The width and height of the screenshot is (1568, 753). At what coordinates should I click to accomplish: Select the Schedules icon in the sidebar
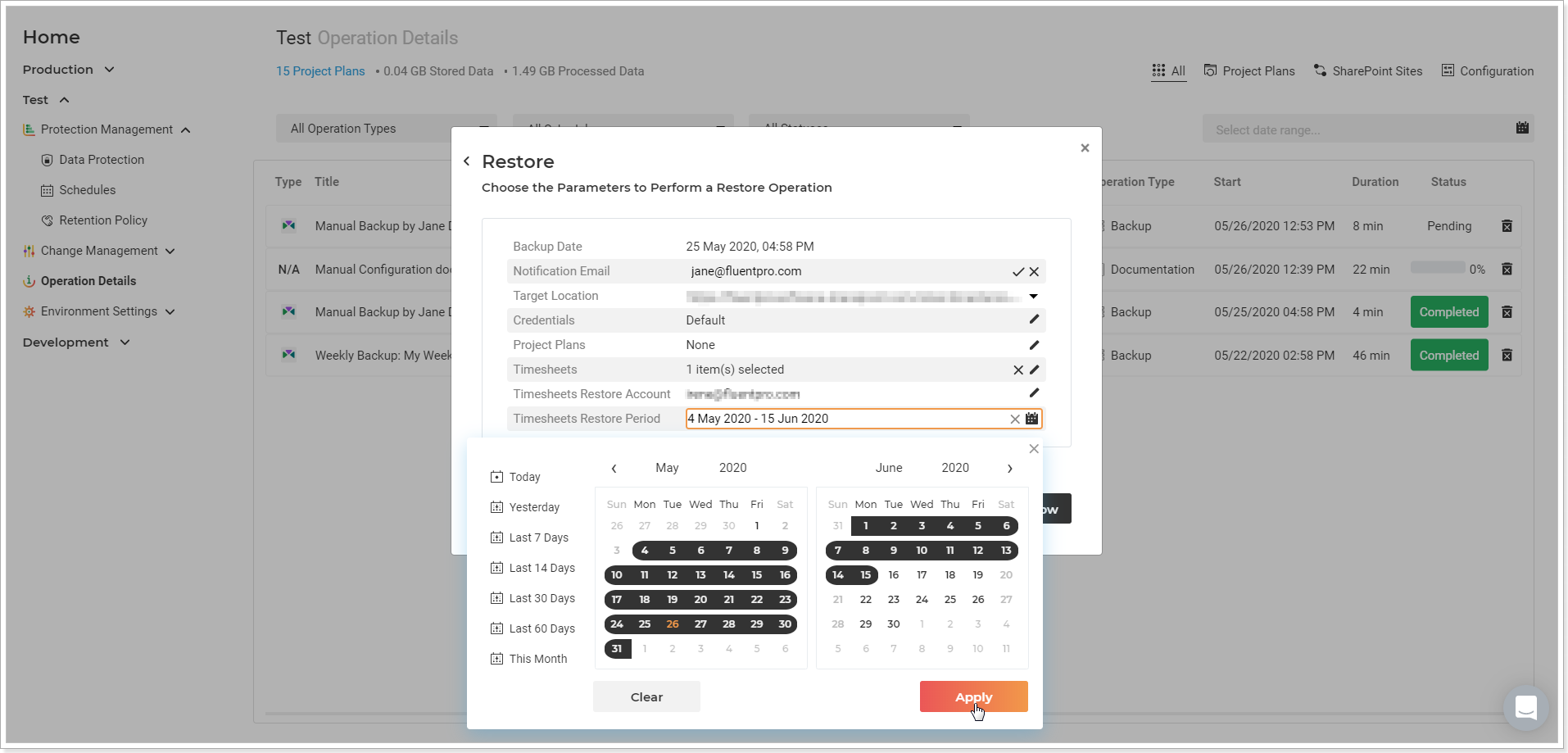click(48, 189)
